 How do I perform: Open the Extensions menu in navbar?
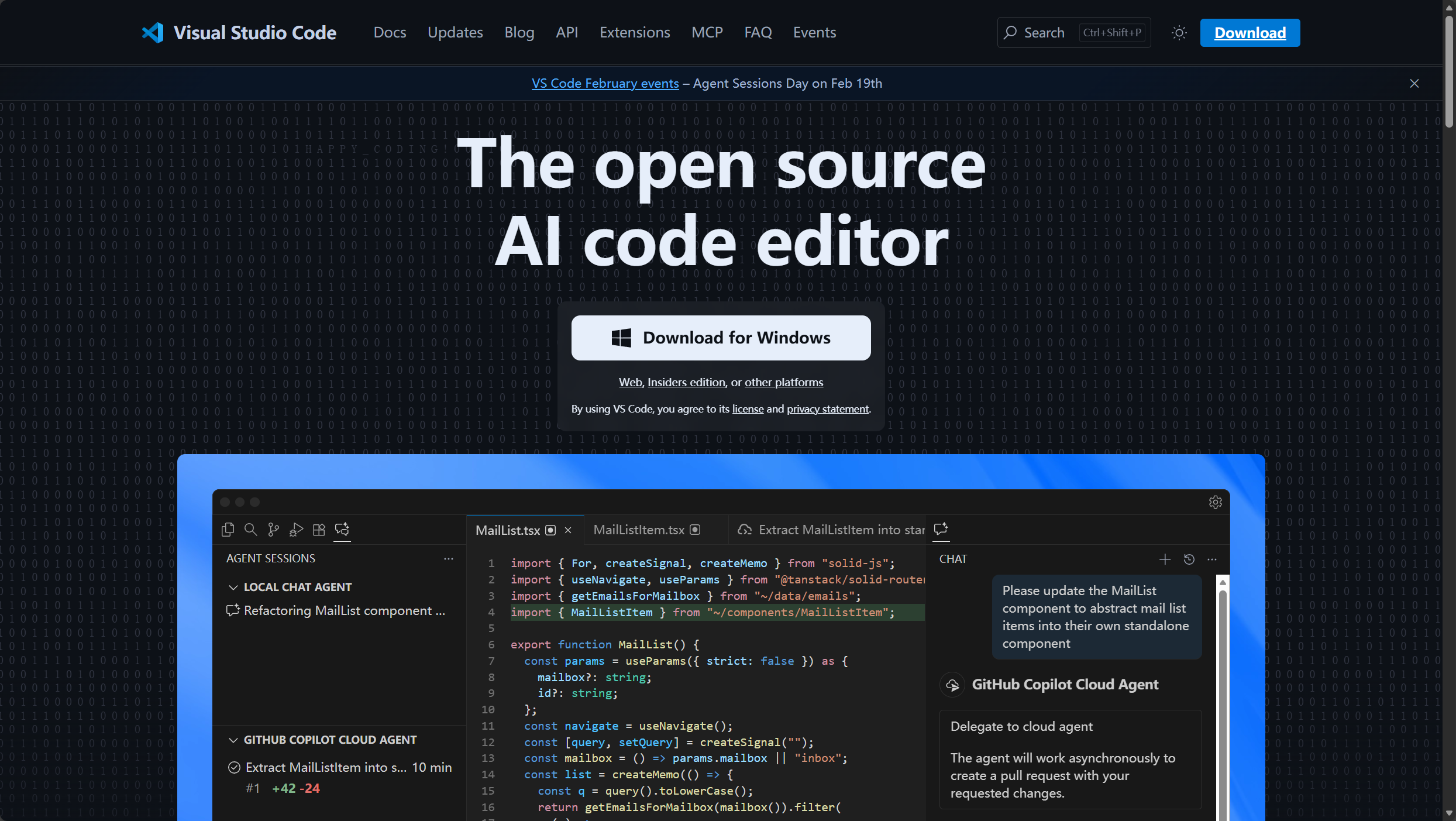[635, 33]
